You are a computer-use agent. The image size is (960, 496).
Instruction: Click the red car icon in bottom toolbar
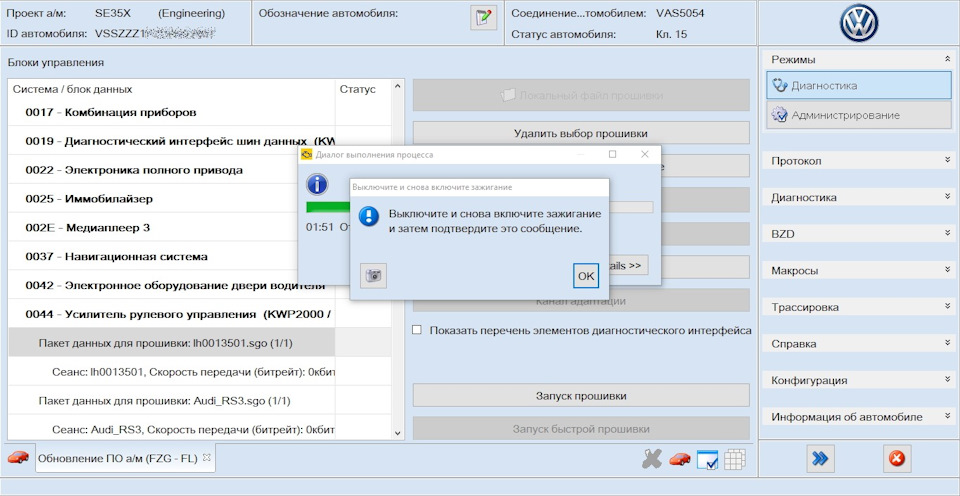click(680, 459)
